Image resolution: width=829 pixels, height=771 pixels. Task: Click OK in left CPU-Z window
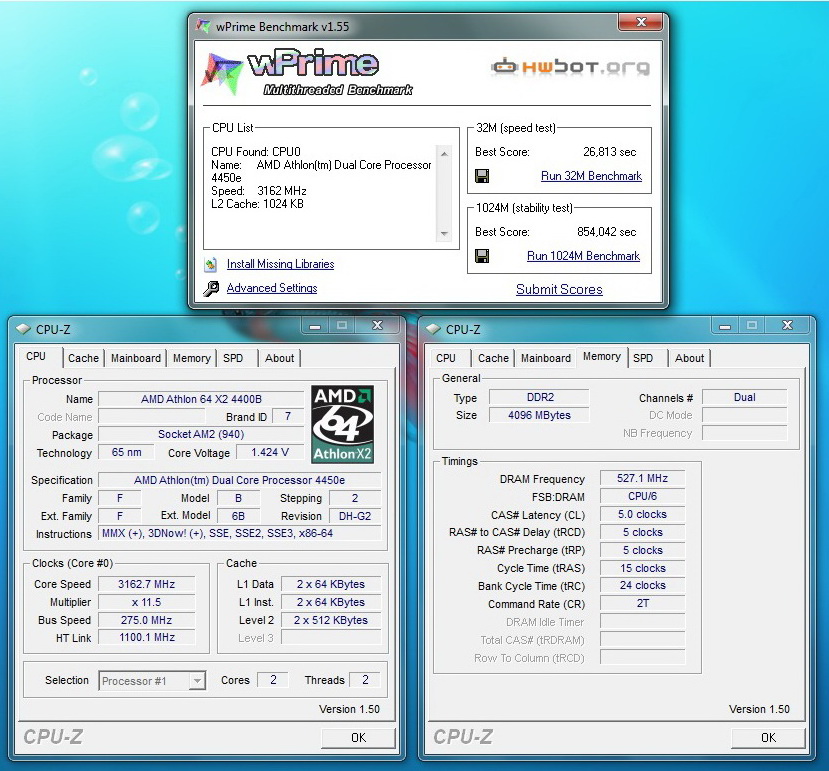(x=358, y=738)
